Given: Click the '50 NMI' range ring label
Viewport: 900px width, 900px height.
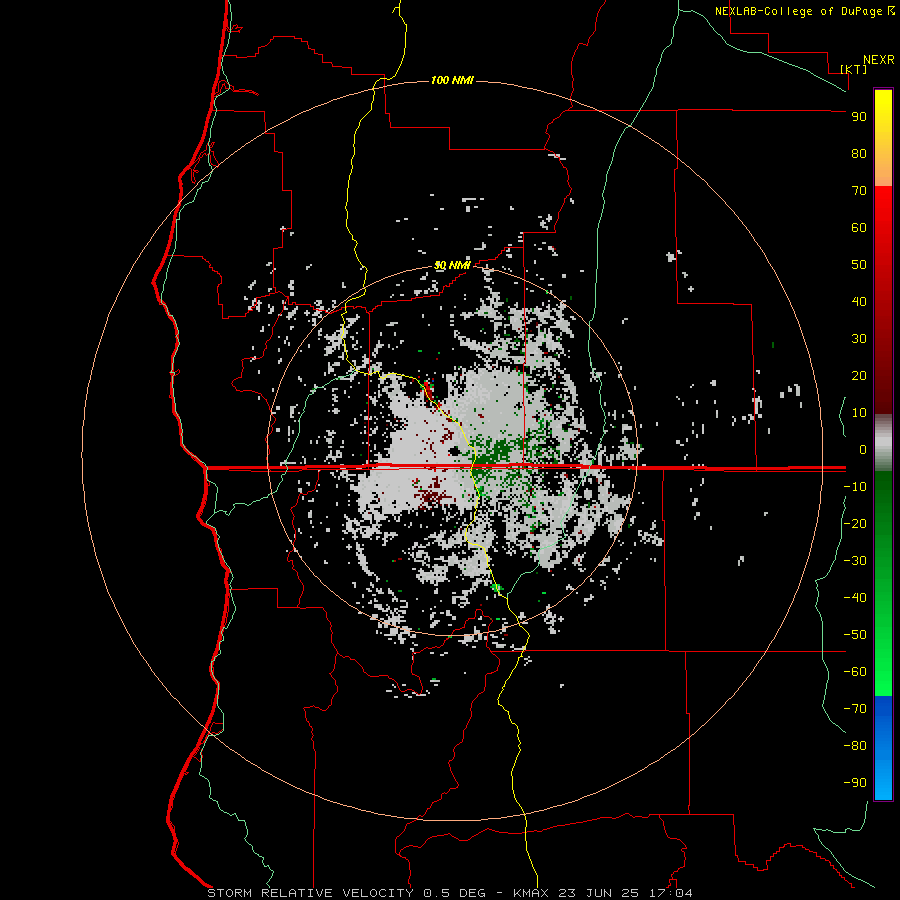Looking at the screenshot, I should click(452, 265).
